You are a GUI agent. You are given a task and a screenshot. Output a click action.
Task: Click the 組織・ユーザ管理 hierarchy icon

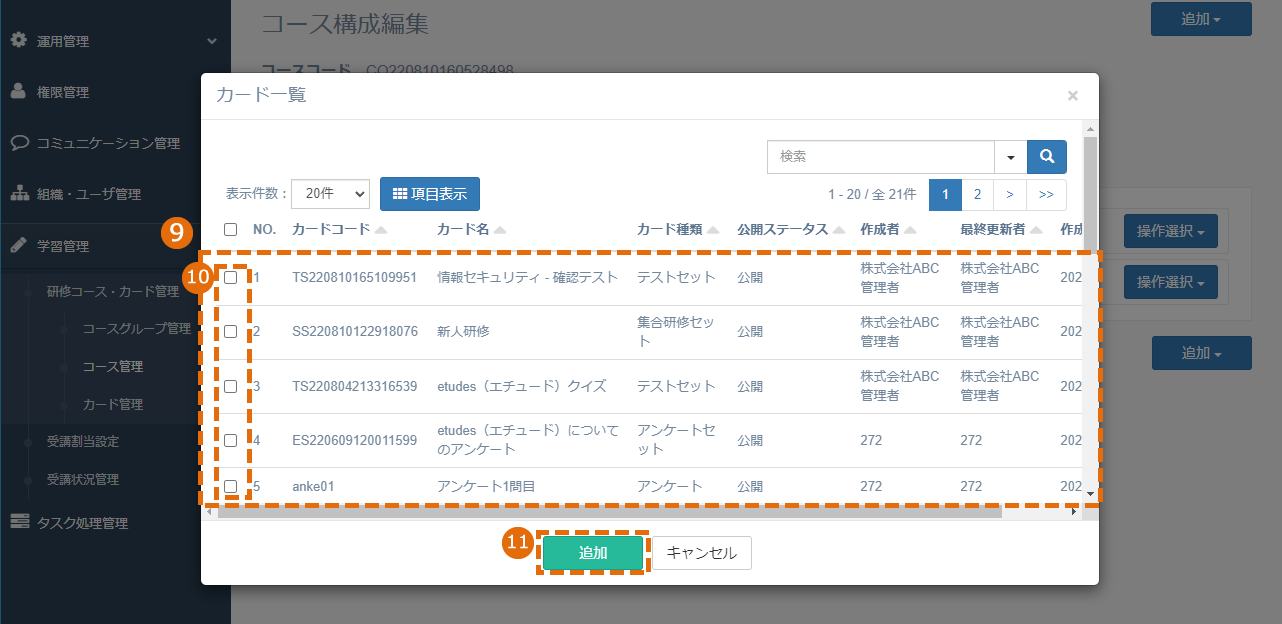[x=19, y=193]
